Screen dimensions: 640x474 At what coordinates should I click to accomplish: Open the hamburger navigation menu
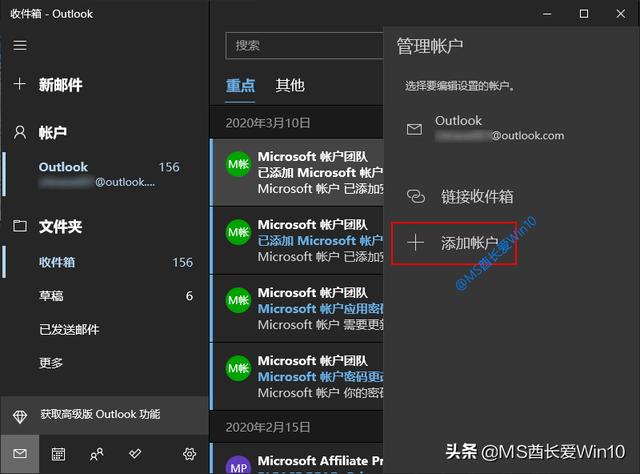coord(20,45)
